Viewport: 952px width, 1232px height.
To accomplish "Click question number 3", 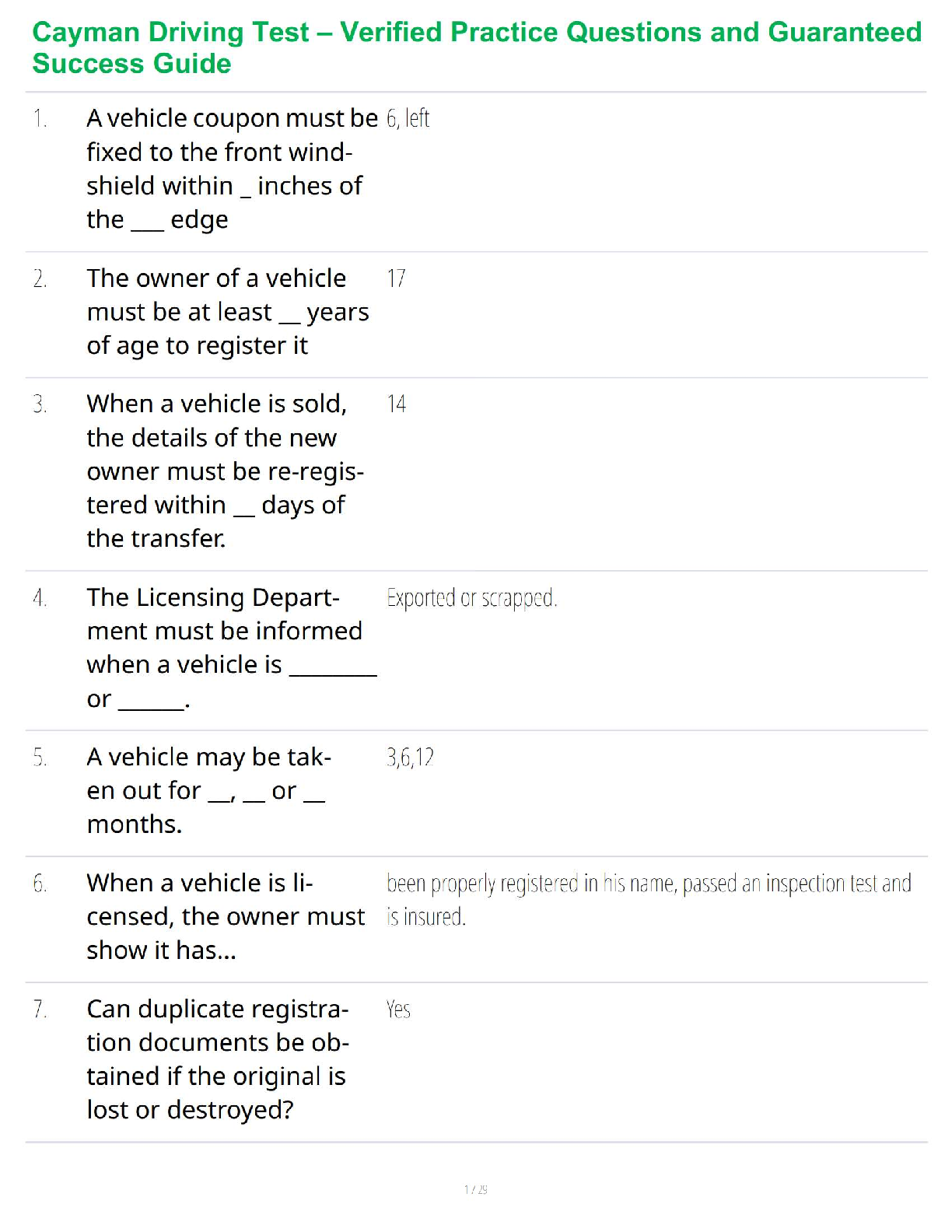I will (x=40, y=404).
